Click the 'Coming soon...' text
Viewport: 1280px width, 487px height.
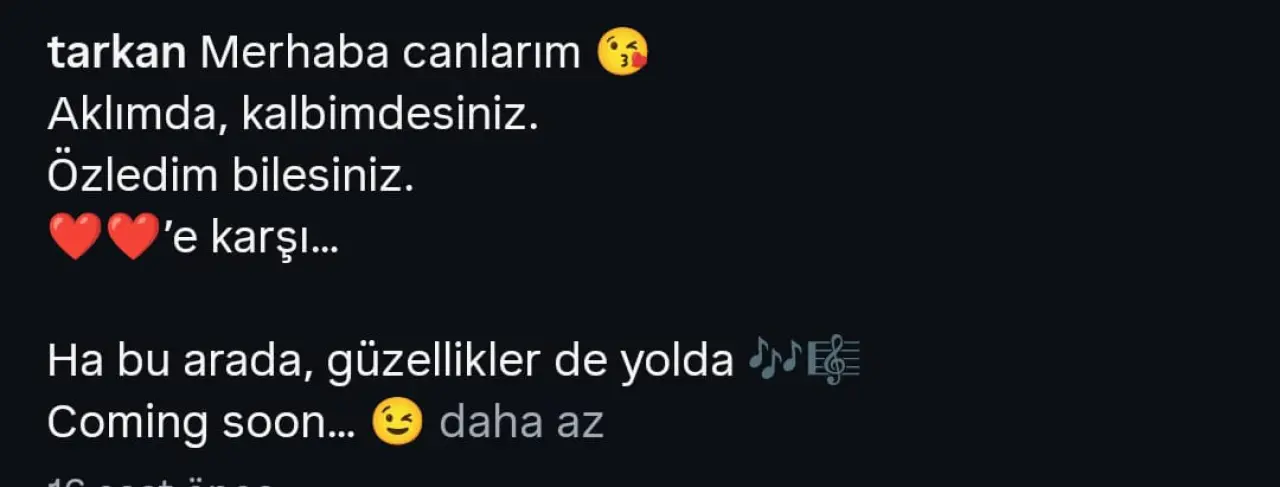click(x=201, y=424)
